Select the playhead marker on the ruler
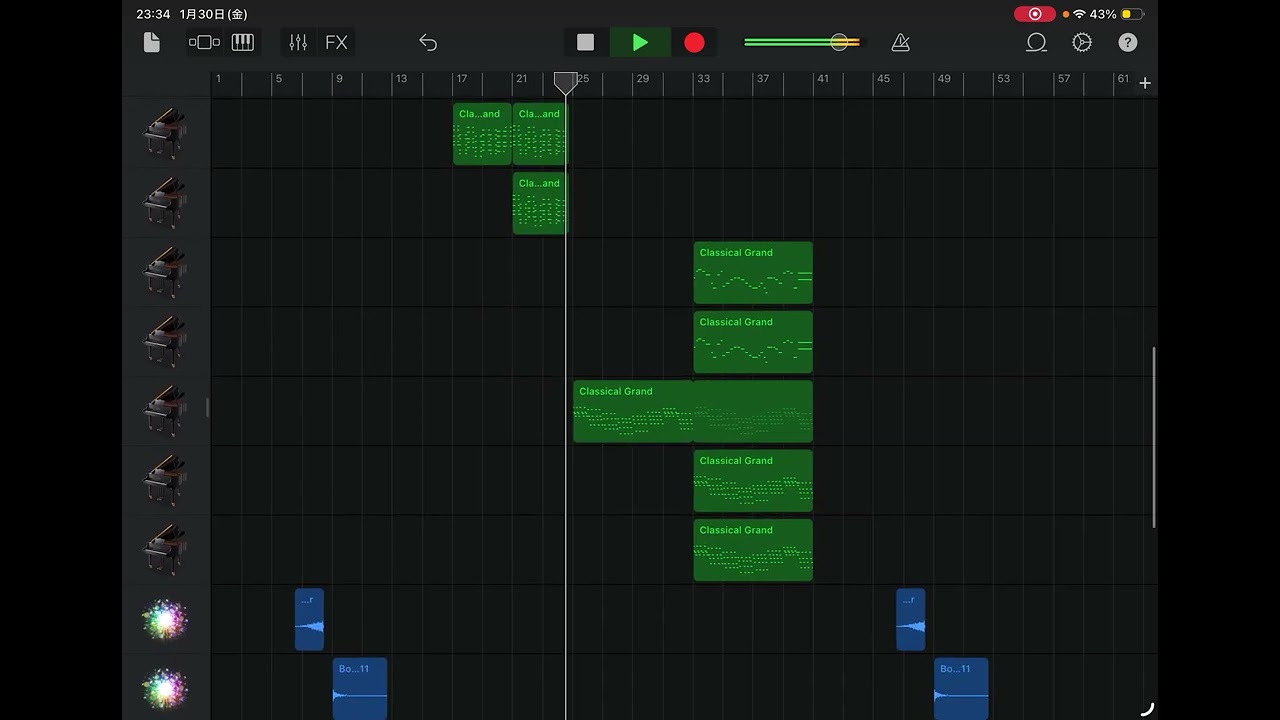The width and height of the screenshot is (1280, 720). (x=565, y=83)
